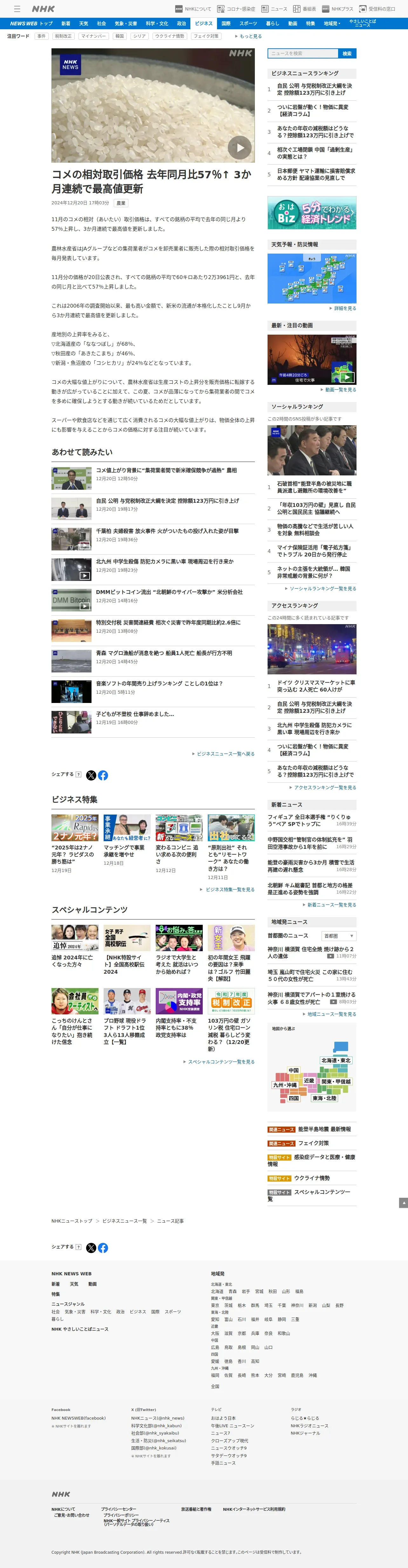This screenshot has height=1568, width=408.
Task: Share on X via bottom breadcrumb area icon
Action: coord(91,1248)
